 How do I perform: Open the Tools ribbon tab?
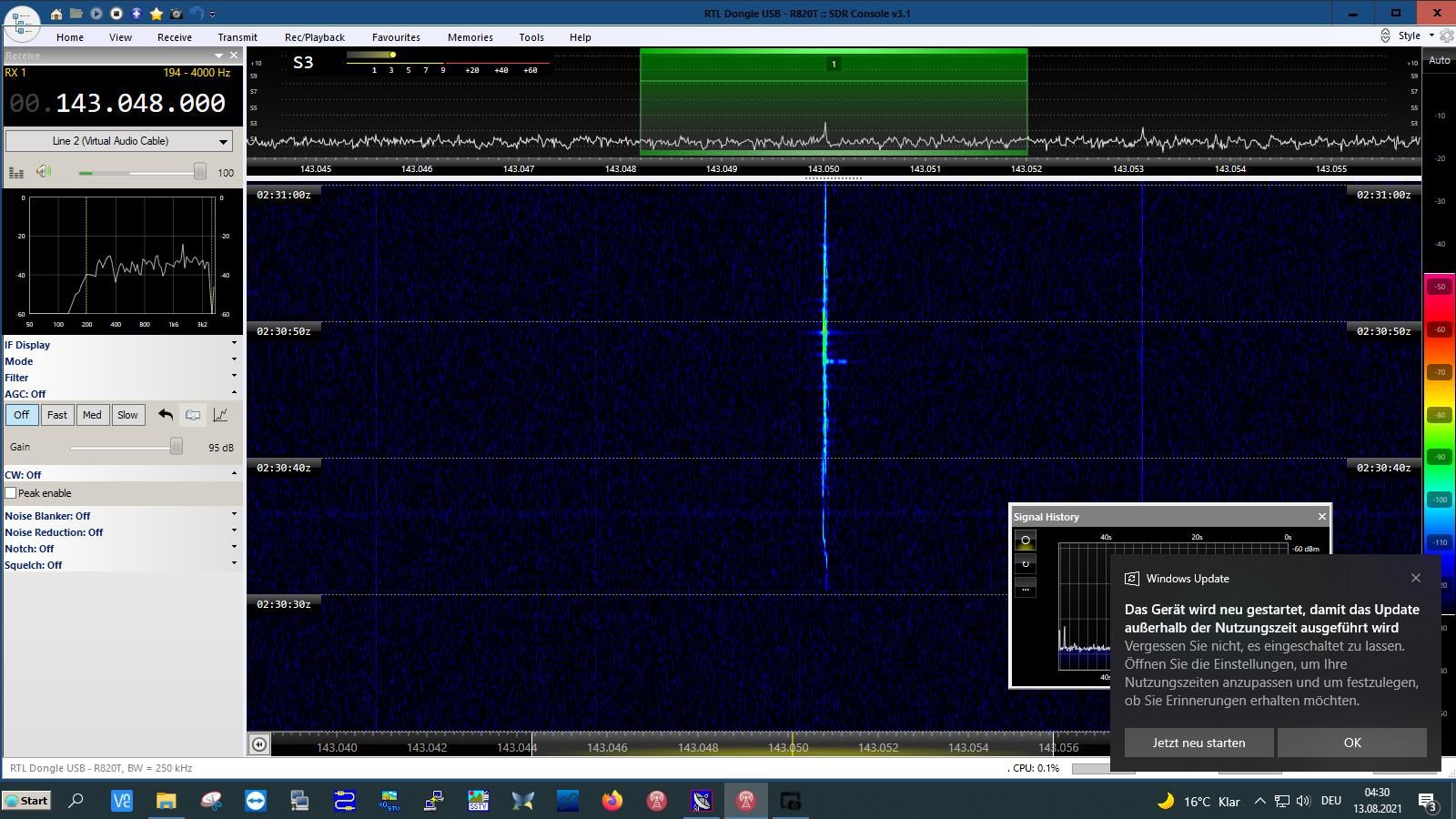(531, 37)
